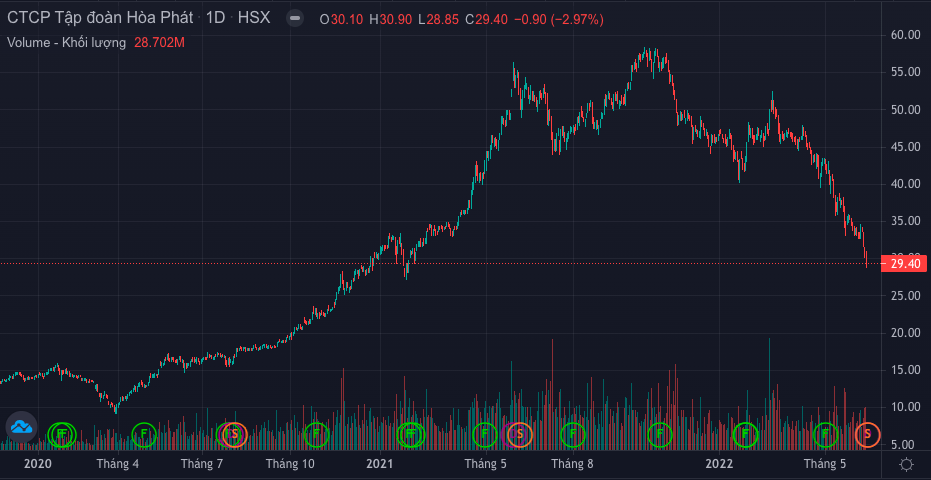Open the double F marker near the 2021 label
This screenshot has width=931, height=480.
[x=410, y=434]
